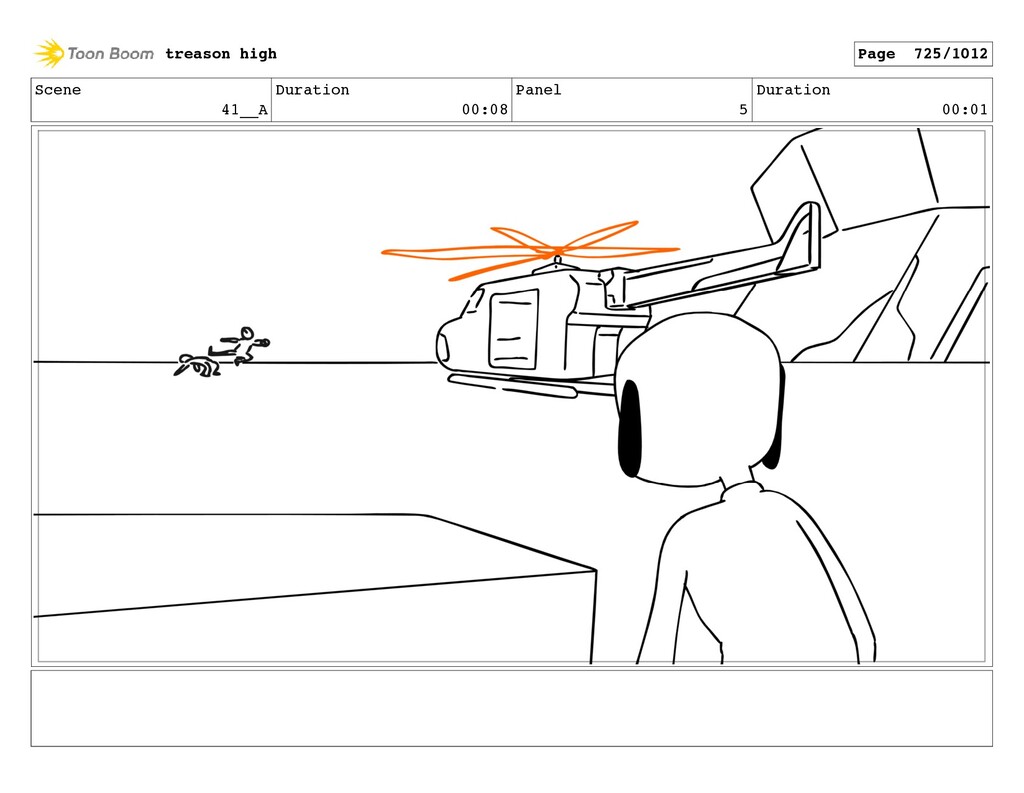
Task: Click the Toon Boom logo icon
Action: click(x=49, y=53)
